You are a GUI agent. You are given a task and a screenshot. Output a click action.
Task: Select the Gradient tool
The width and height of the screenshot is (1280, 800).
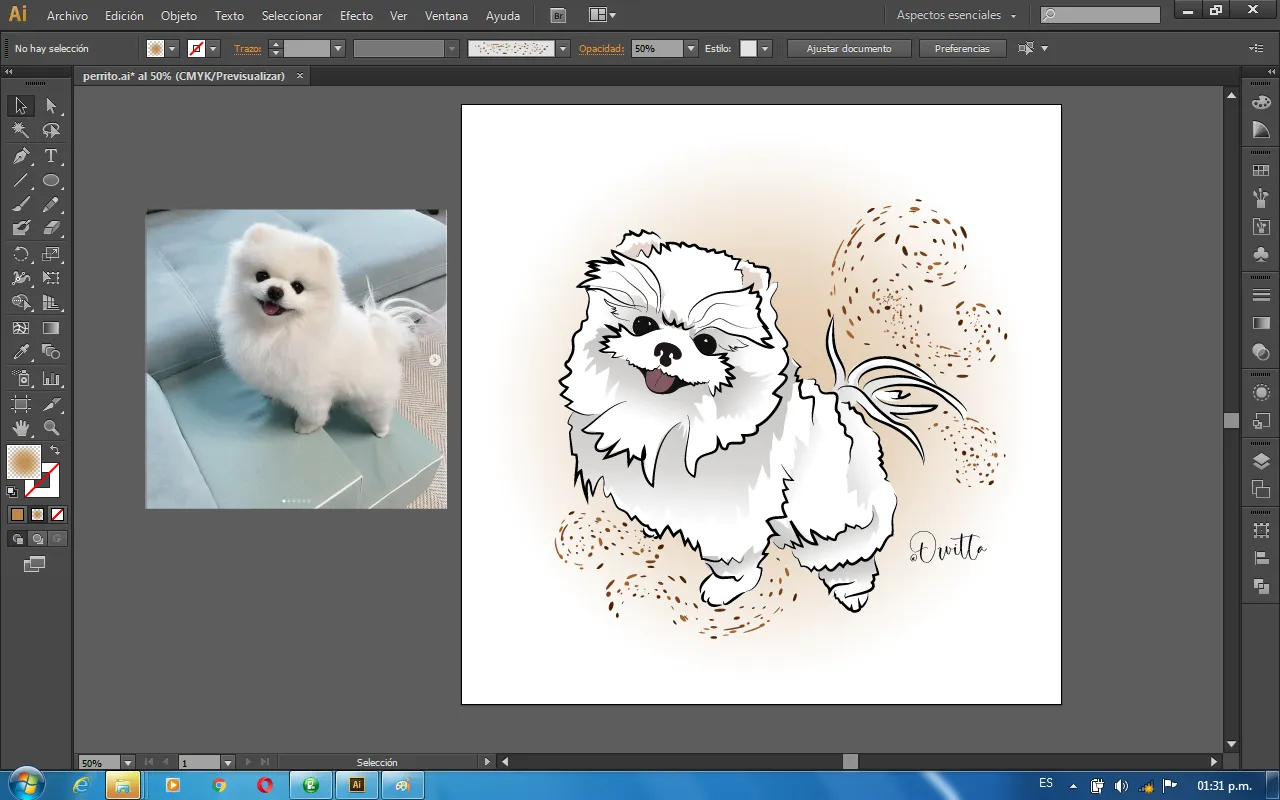point(51,328)
